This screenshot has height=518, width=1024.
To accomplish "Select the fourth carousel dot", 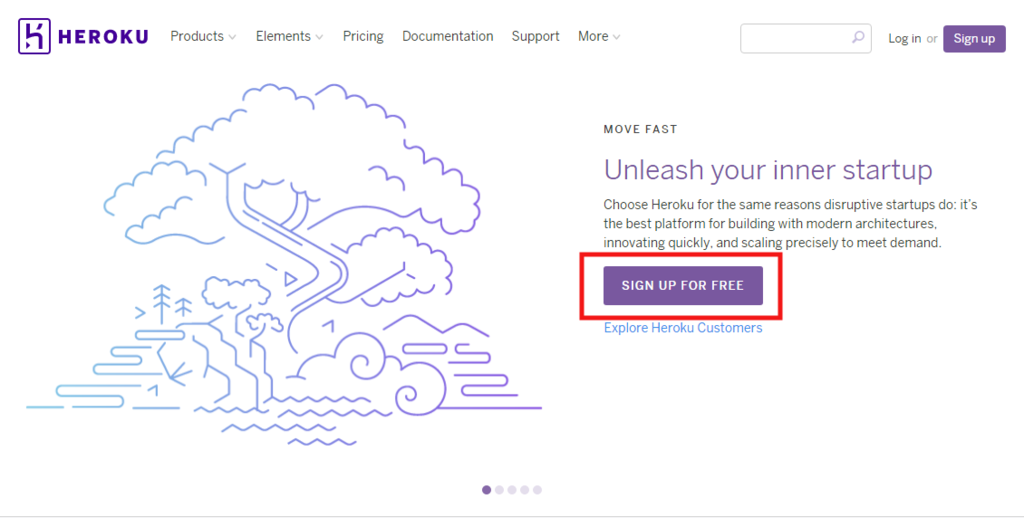I will (x=524, y=490).
